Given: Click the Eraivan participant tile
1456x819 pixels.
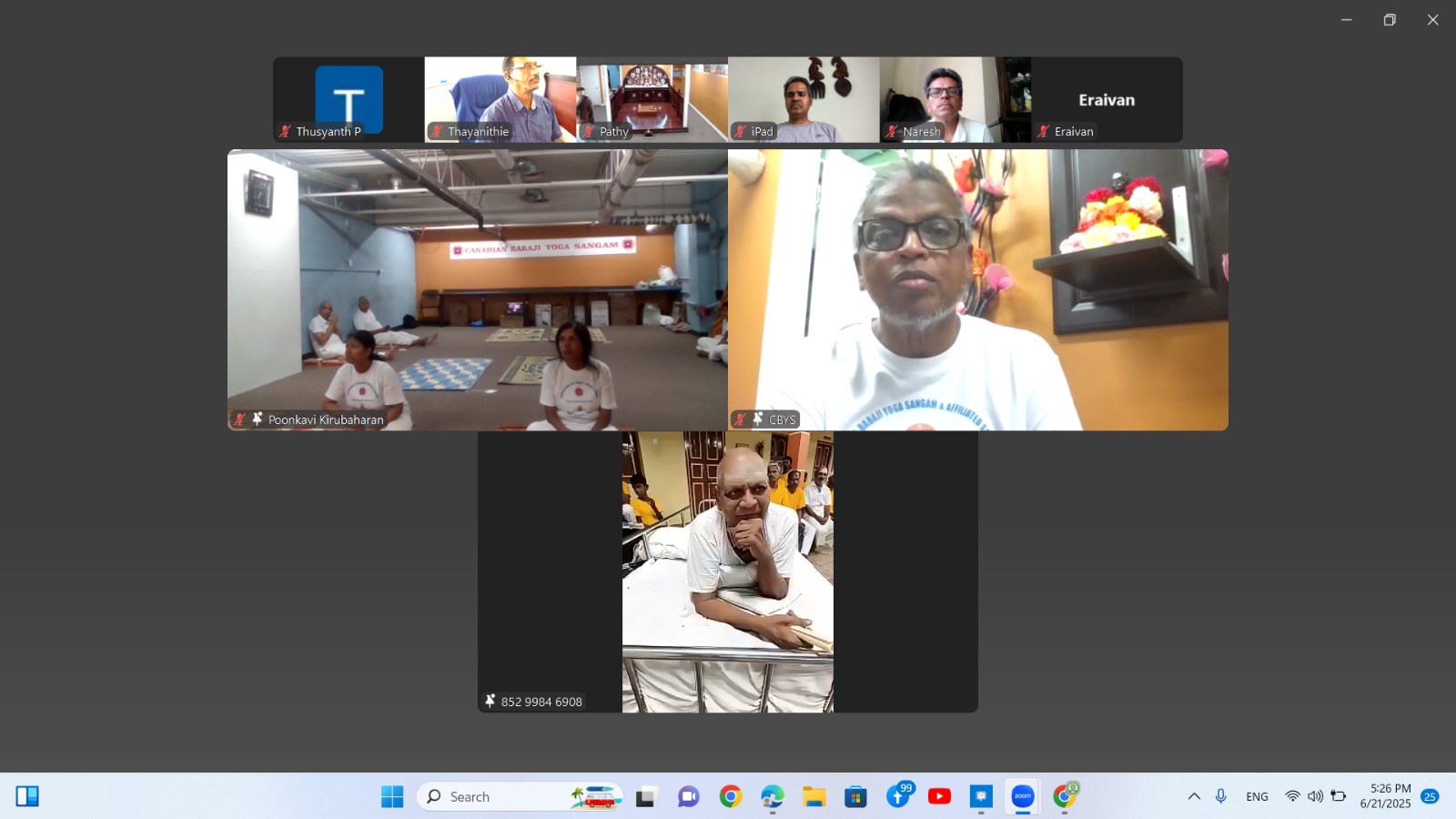Looking at the screenshot, I should coord(1107,99).
